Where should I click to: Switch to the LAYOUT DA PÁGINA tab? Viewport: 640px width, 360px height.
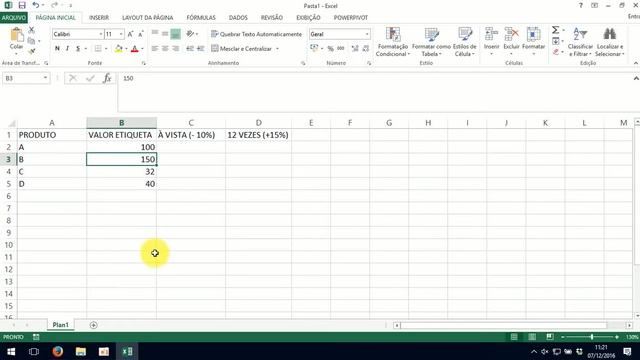pyautogui.click(x=147, y=18)
